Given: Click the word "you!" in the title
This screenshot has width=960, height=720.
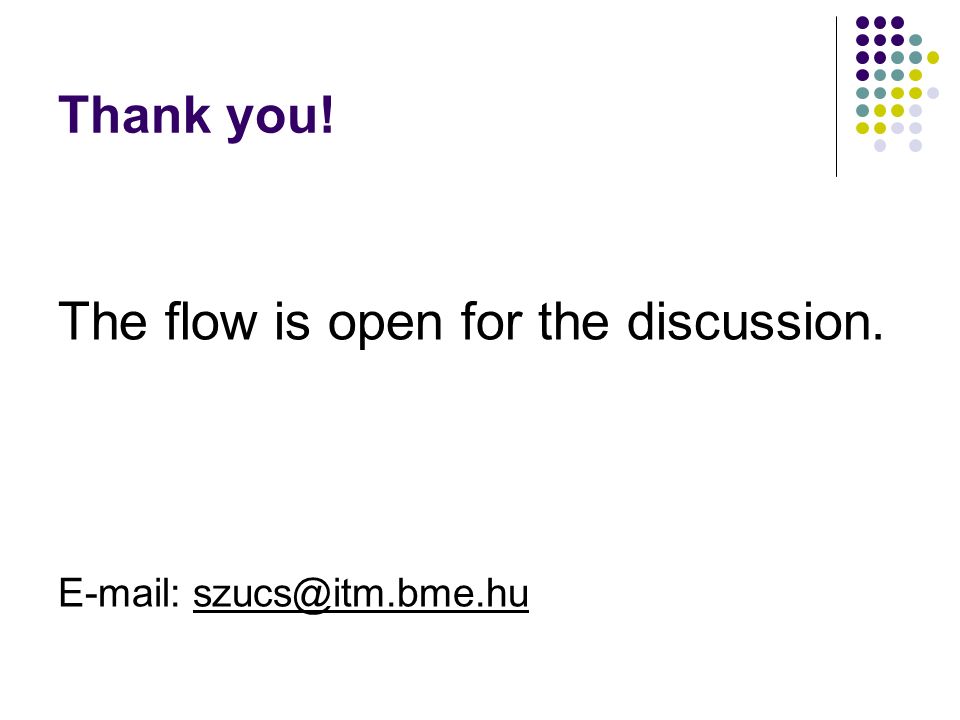Looking at the screenshot, I should [x=280, y=118].
